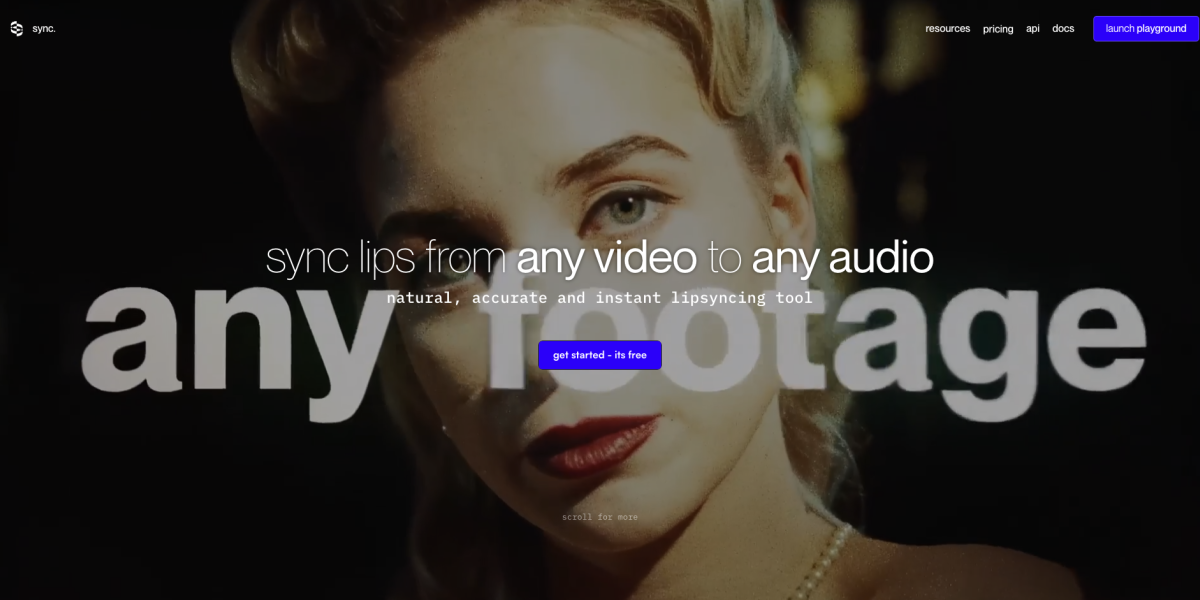This screenshot has height=600, width=1200.
Task: Click the woman's red lips in video
Action: (596, 444)
